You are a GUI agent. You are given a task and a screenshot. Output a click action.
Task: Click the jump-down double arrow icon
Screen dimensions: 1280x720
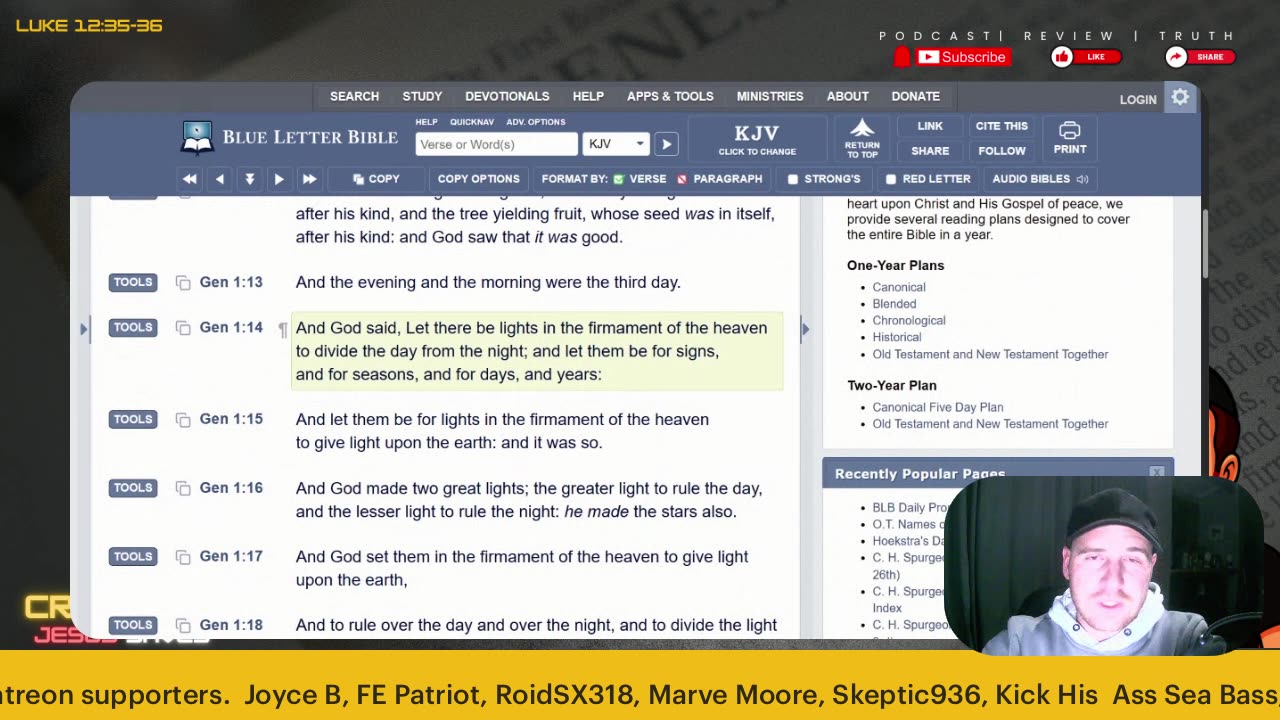click(250, 179)
